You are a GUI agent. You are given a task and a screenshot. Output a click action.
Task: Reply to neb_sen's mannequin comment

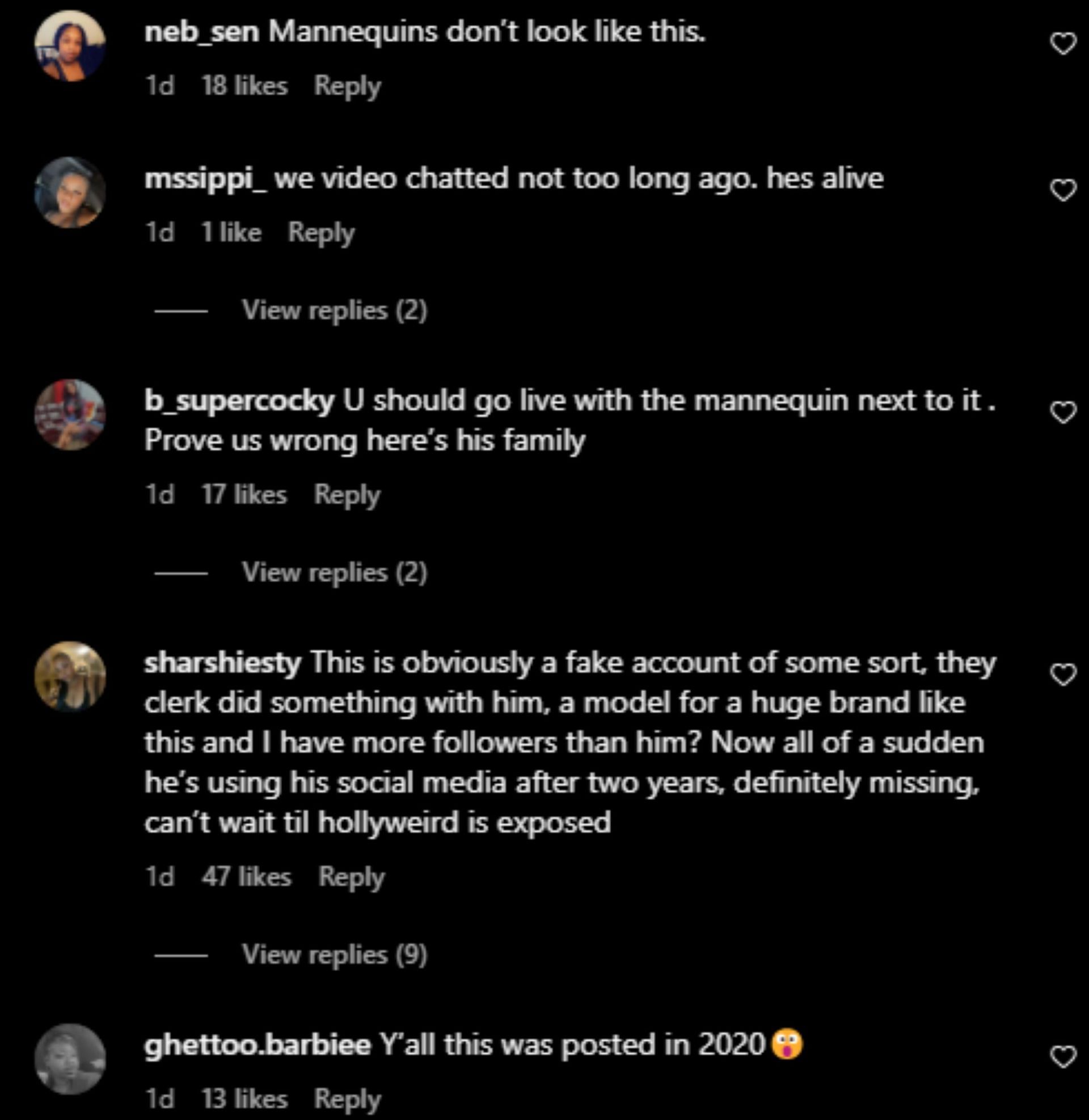point(347,86)
